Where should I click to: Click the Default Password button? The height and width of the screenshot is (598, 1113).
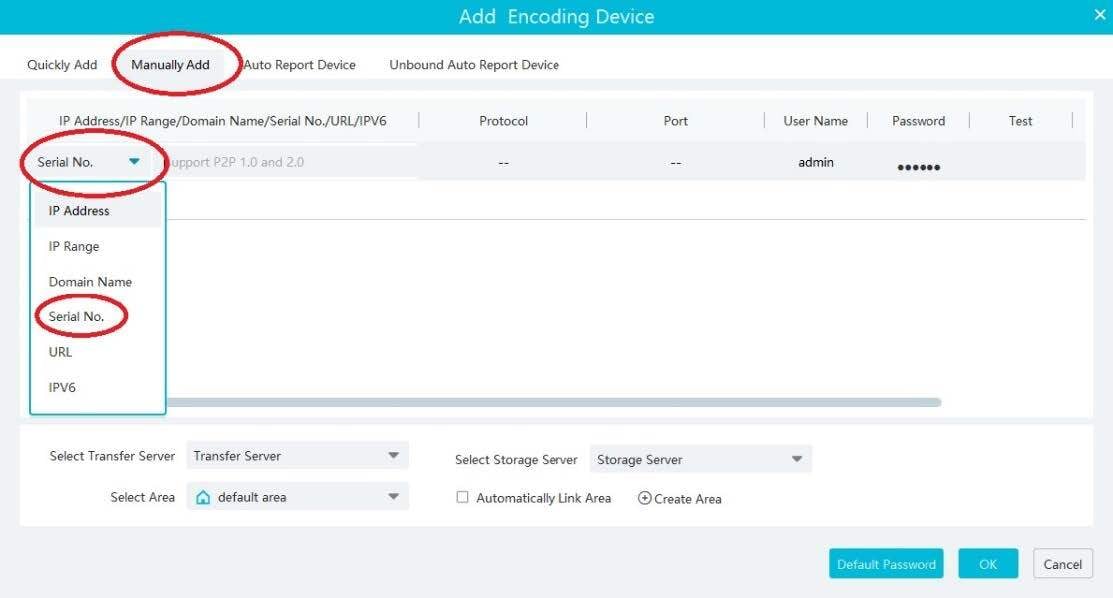pyautogui.click(x=886, y=564)
